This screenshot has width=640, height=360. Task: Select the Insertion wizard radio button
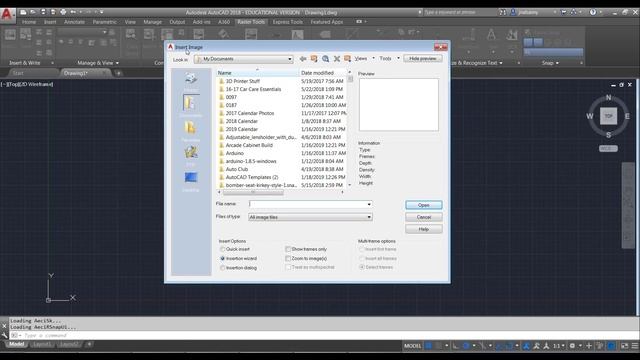coord(222,258)
